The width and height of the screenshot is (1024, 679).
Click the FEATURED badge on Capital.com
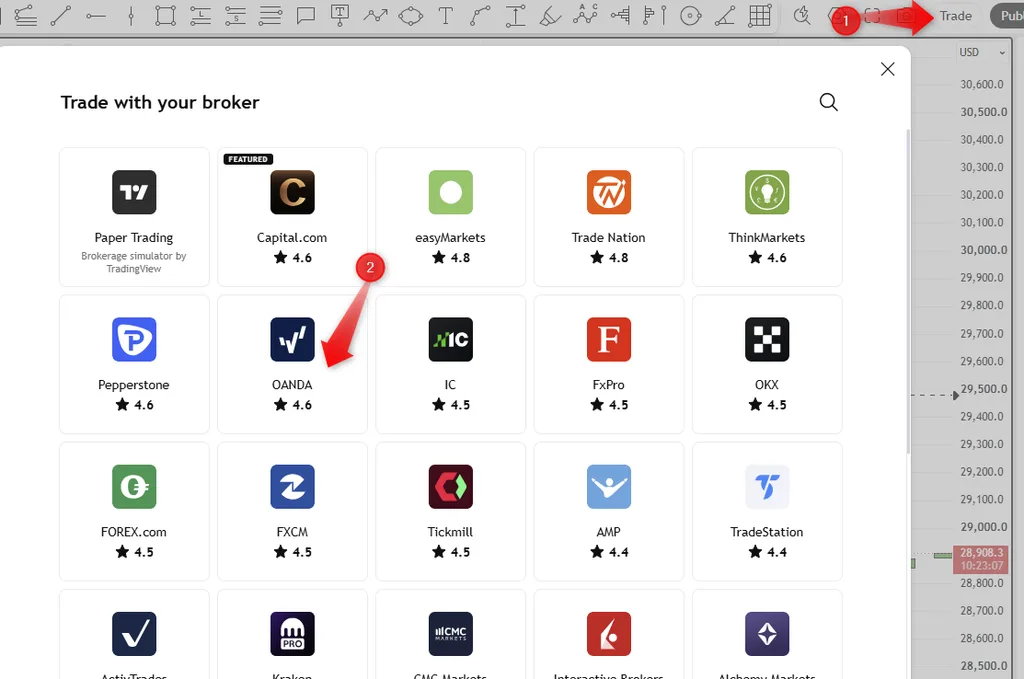coord(248,159)
